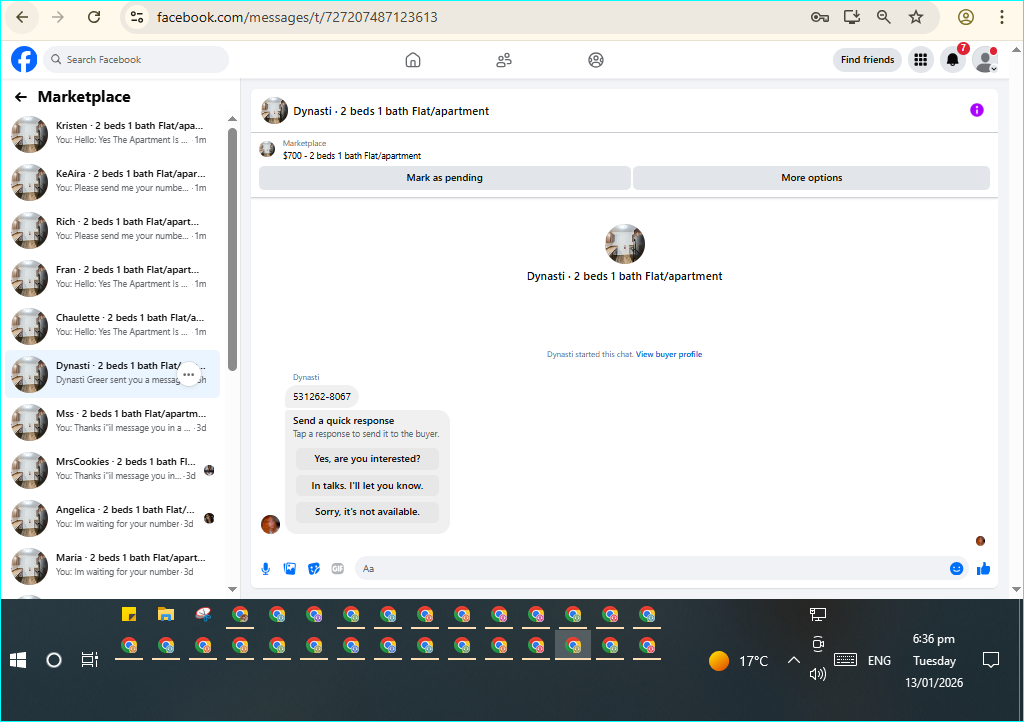Open Maria's conversation in the list

(112, 566)
